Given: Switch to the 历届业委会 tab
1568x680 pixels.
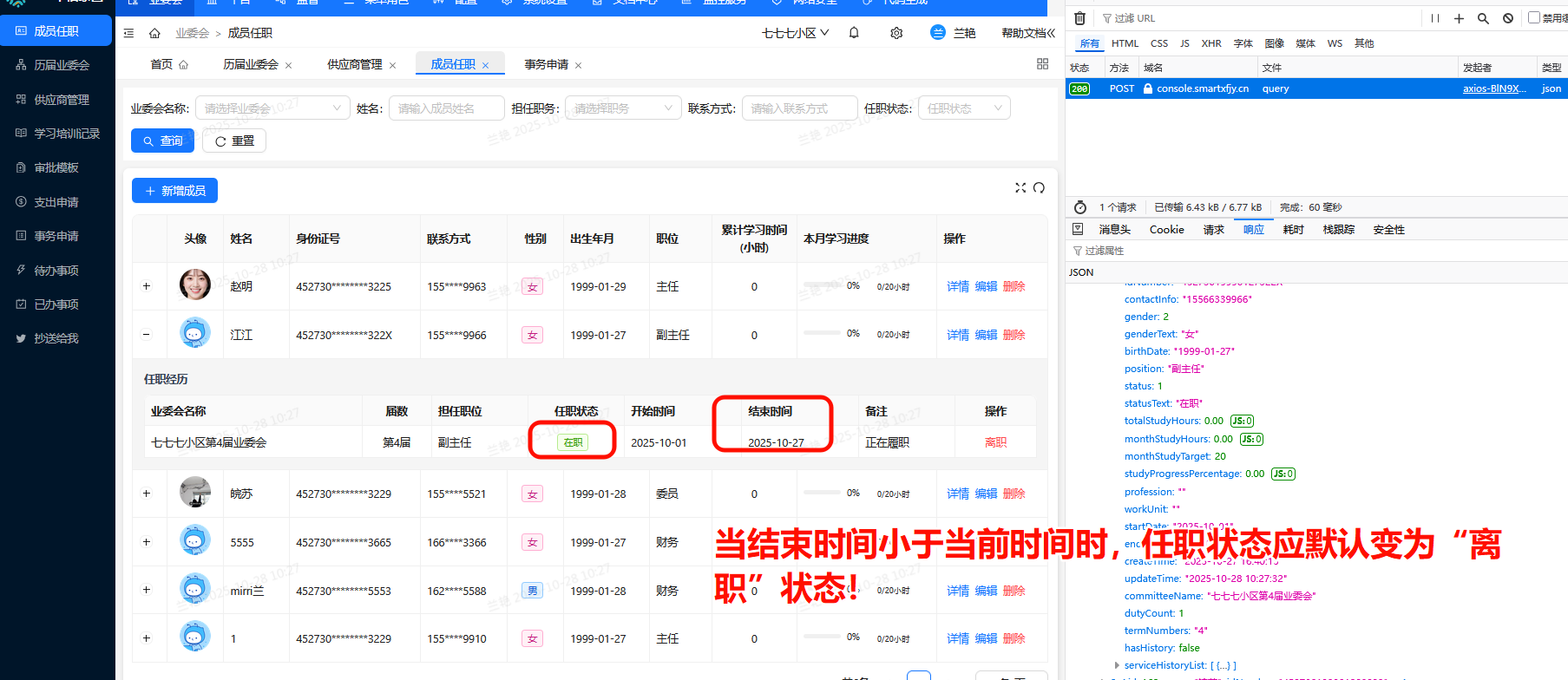Looking at the screenshot, I should (251, 64).
